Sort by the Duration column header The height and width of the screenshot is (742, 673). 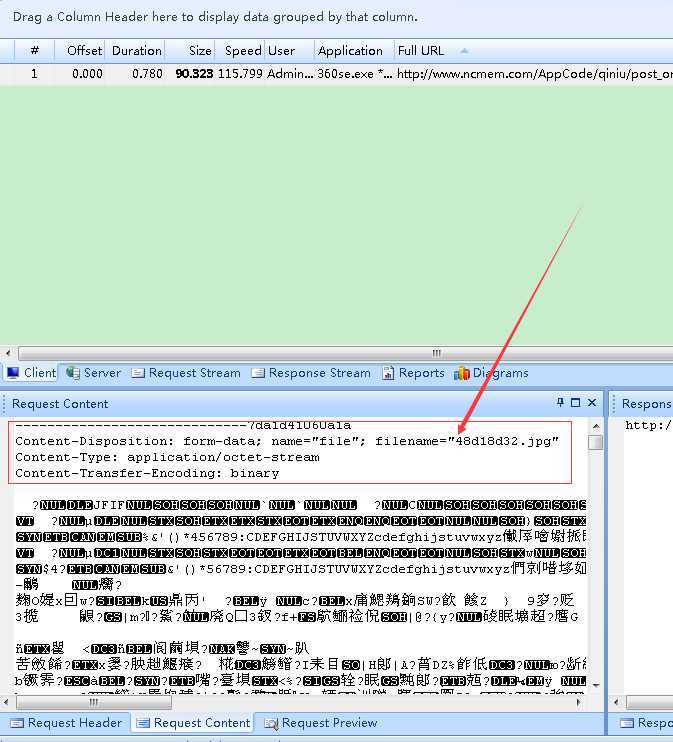point(134,51)
